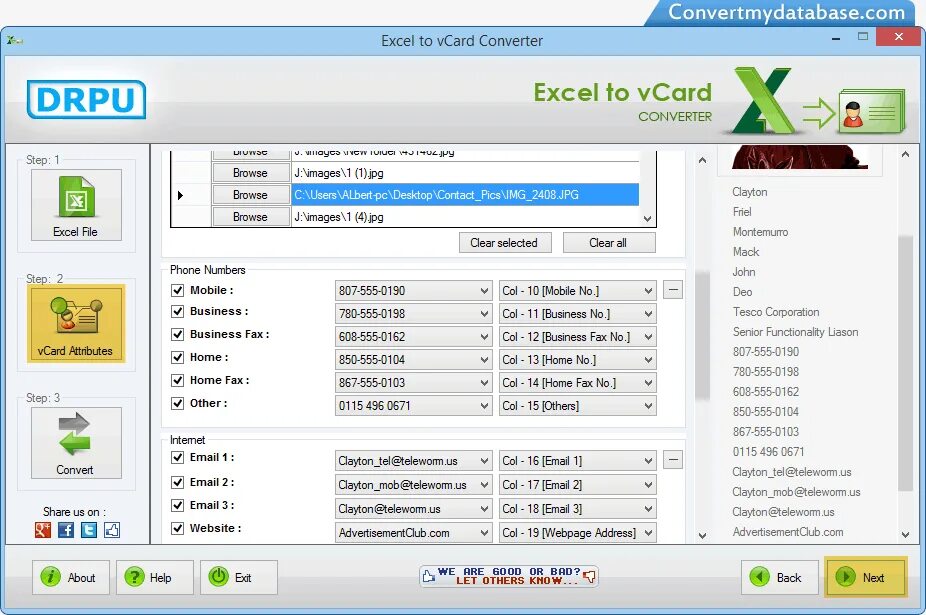Share on Twitter icon
Image resolution: width=926 pixels, height=615 pixels.
(x=89, y=530)
